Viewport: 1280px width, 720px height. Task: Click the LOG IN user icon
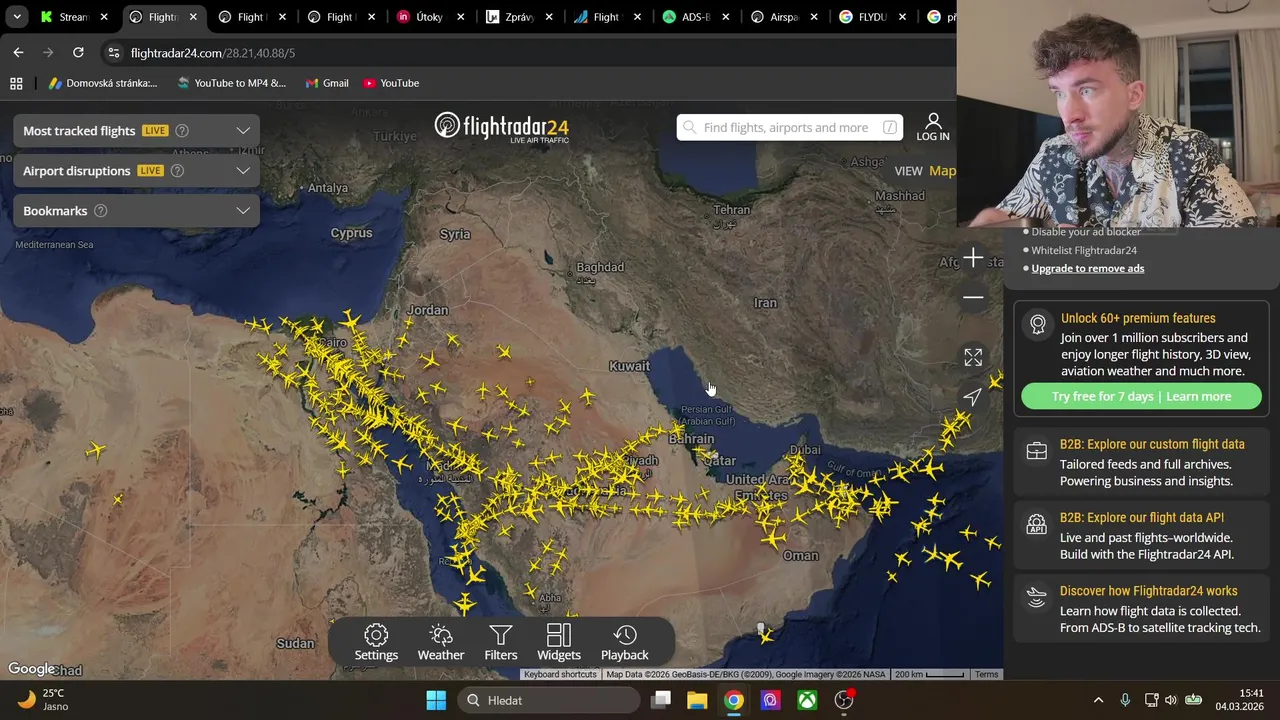933,127
